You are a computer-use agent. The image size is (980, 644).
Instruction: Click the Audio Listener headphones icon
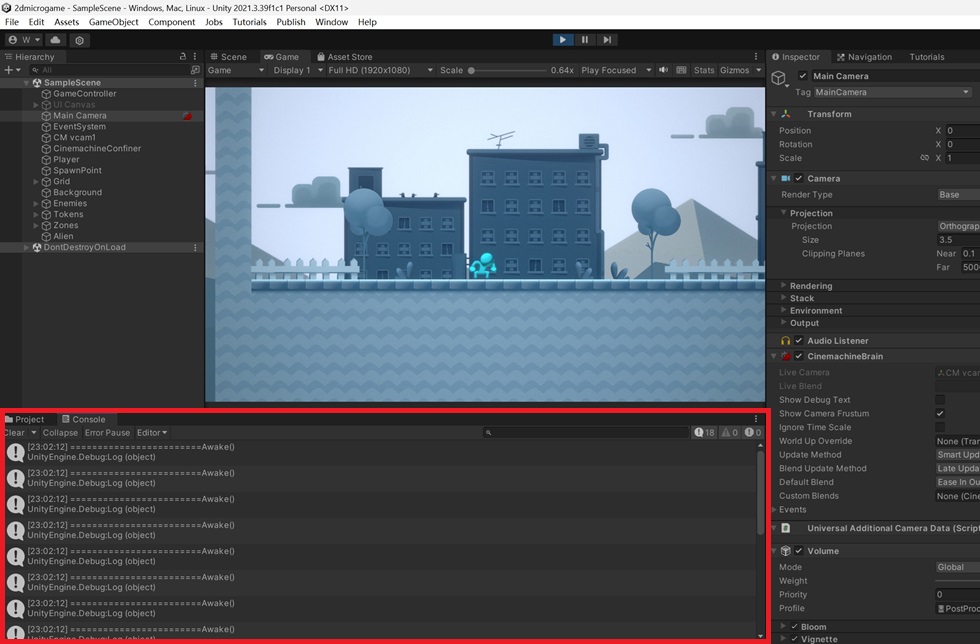tap(786, 341)
